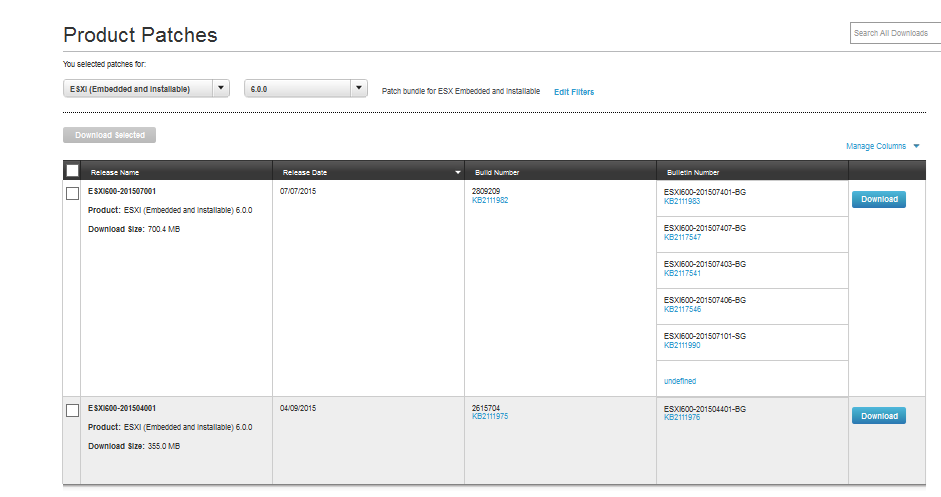The height and width of the screenshot is (497, 941).
Task: Select the release name ESXi600-201507001
Action: pos(122,191)
